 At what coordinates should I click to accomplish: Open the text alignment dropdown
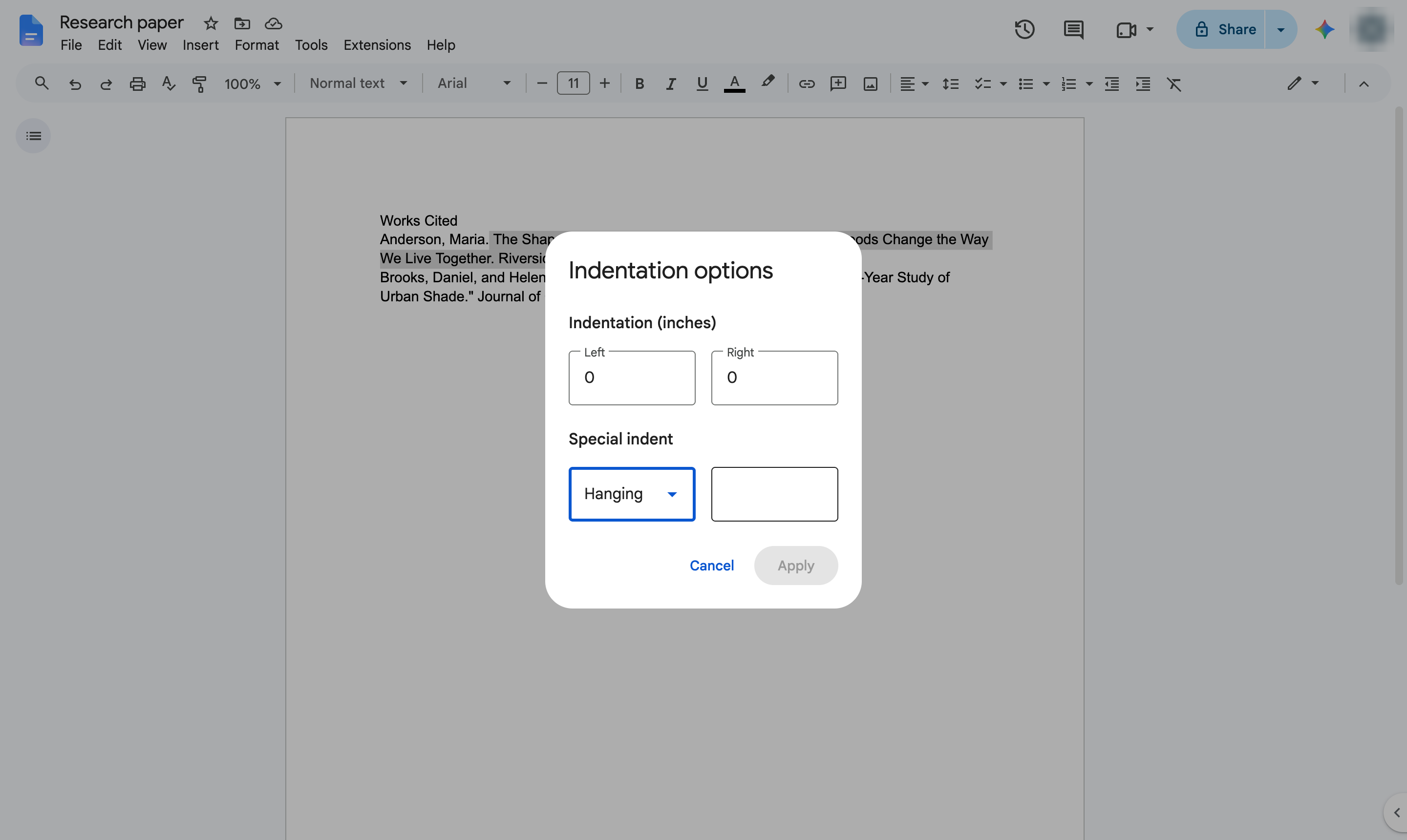point(914,84)
